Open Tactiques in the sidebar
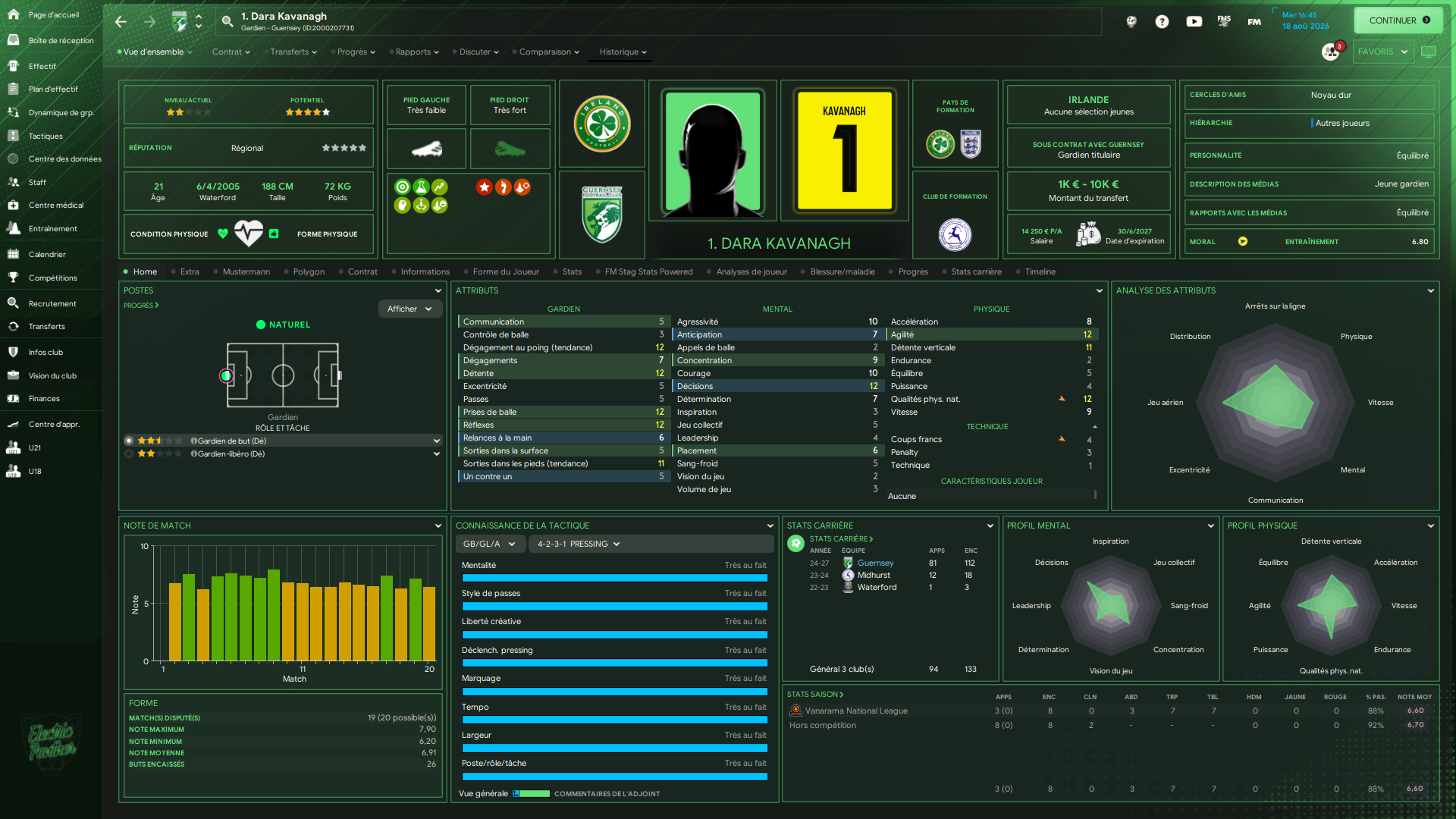Viewport: 1456px width, 819px height. click(45, 136)
